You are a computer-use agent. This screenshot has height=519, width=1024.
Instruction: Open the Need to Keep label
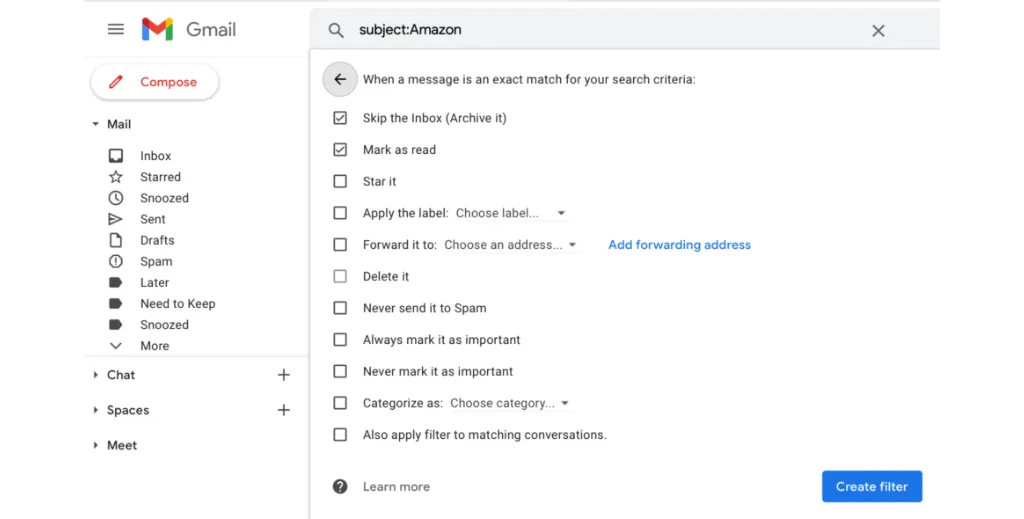tap(178, 304)
